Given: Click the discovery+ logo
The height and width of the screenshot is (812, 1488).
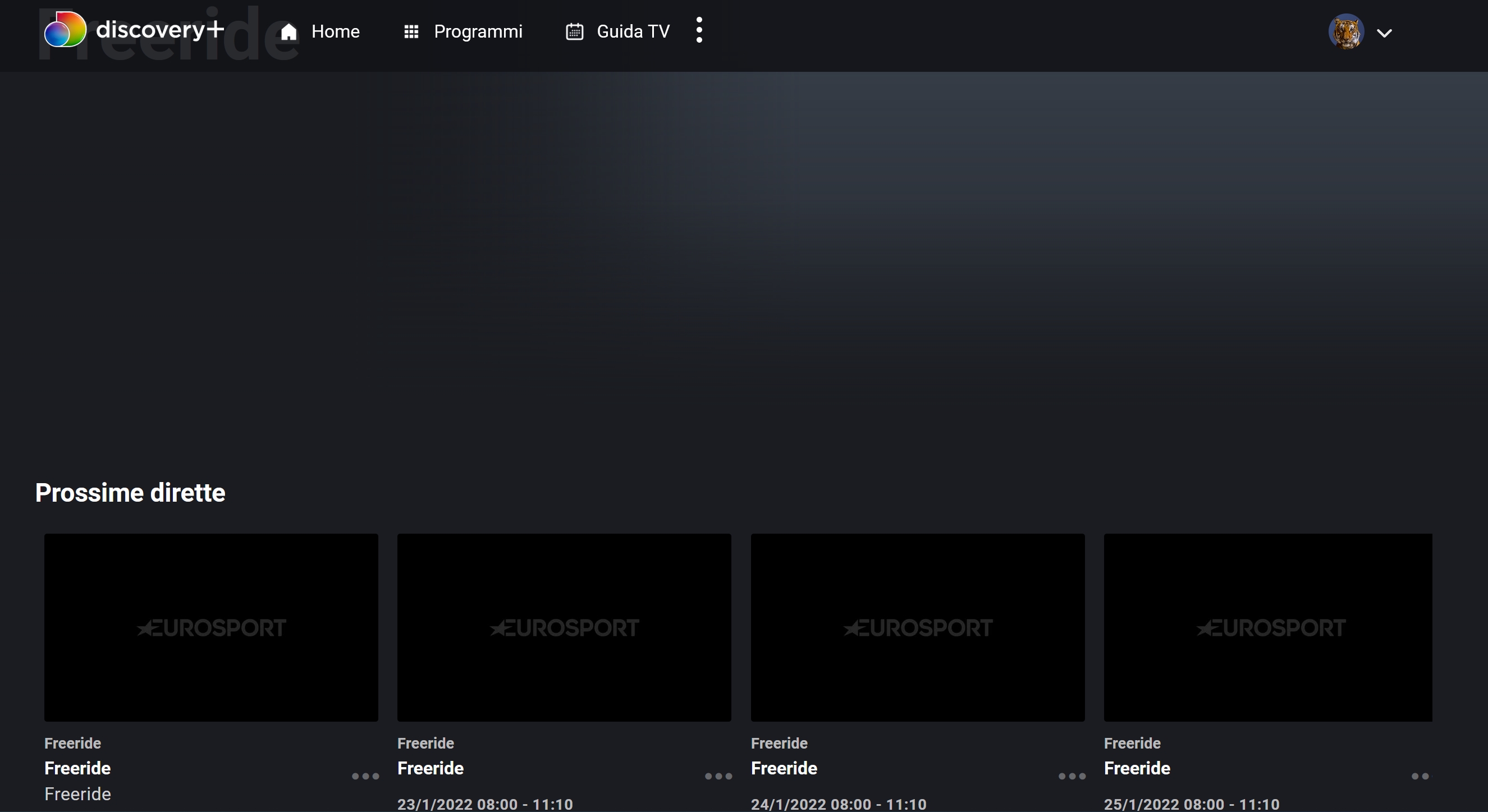Looking at the screenshot, I should click(x=134, y=29).
